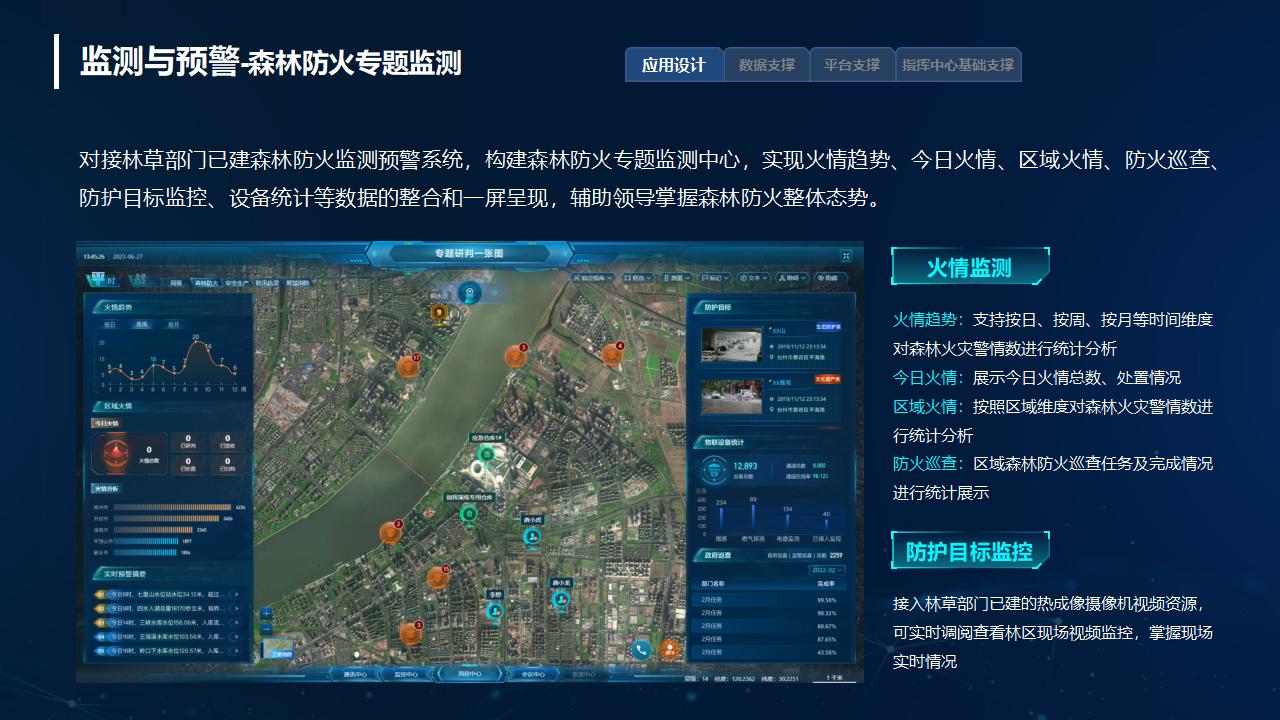Open the 测量 dropdown
1280x720 pixels.
(677, 278)
